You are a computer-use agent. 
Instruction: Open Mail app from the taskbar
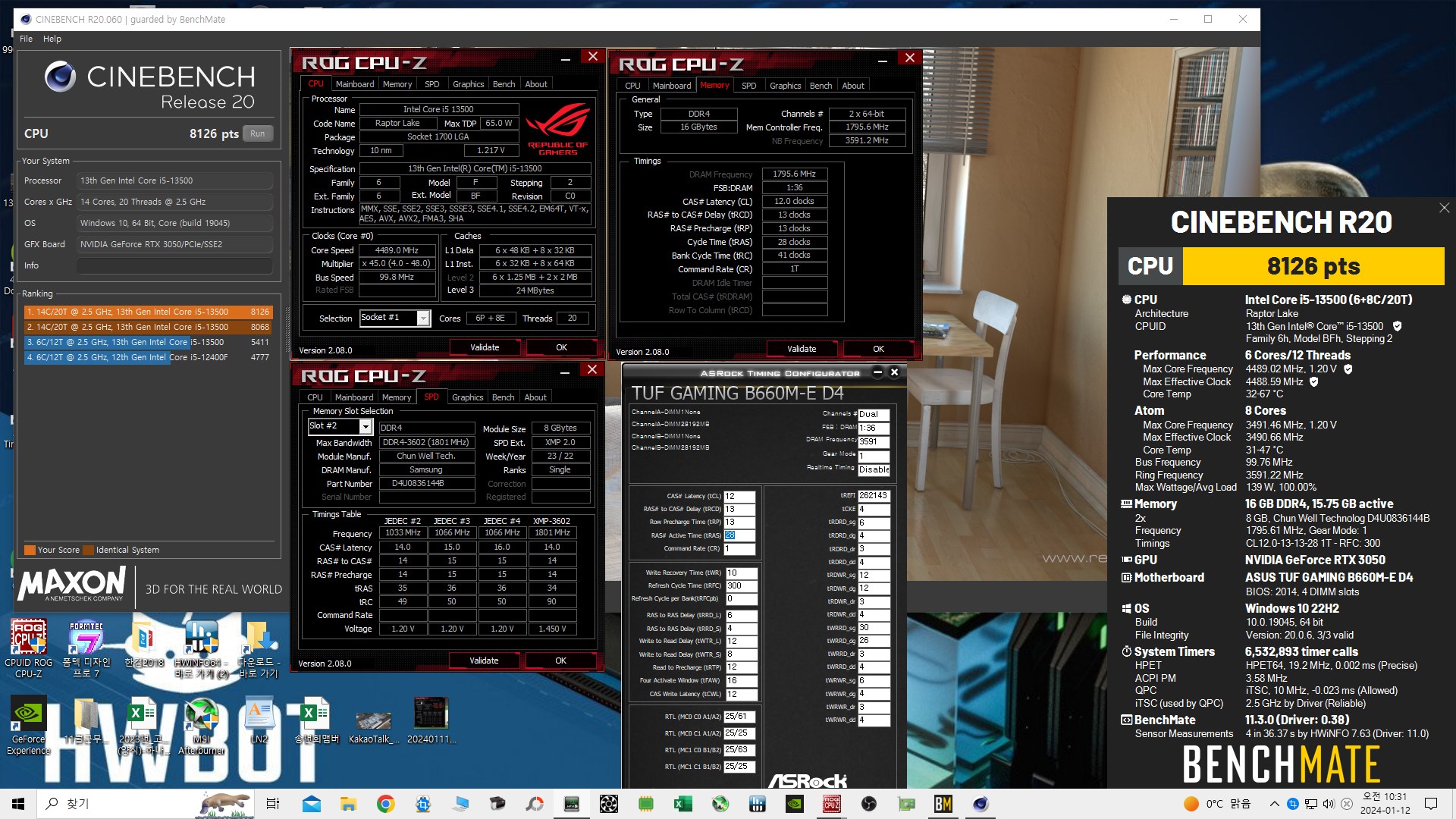[x=311, y=804]
